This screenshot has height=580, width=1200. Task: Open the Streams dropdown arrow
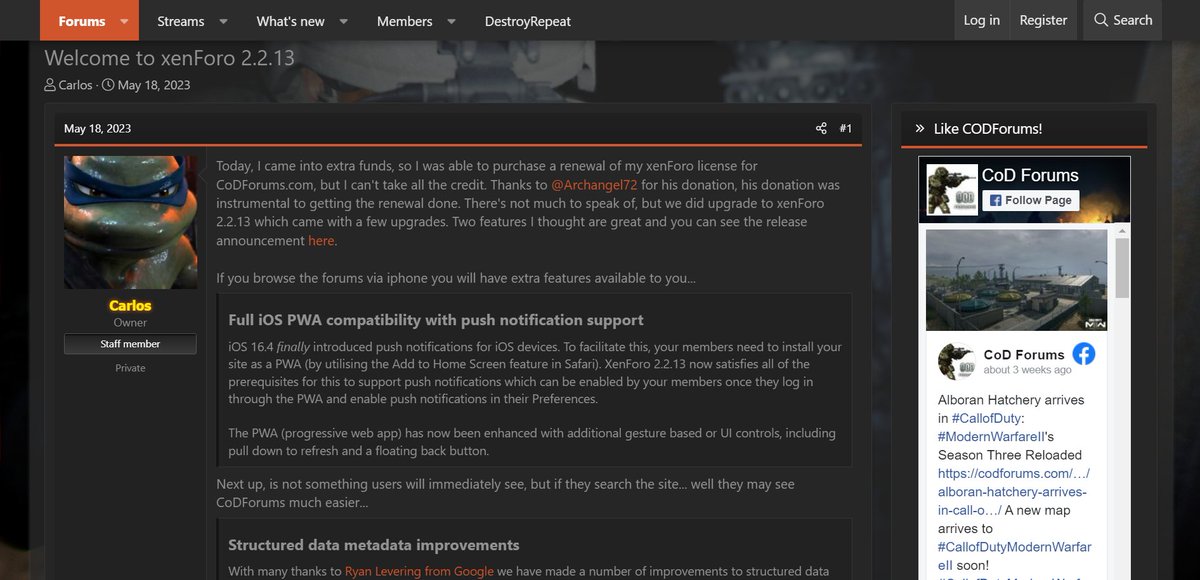[222, 20]
